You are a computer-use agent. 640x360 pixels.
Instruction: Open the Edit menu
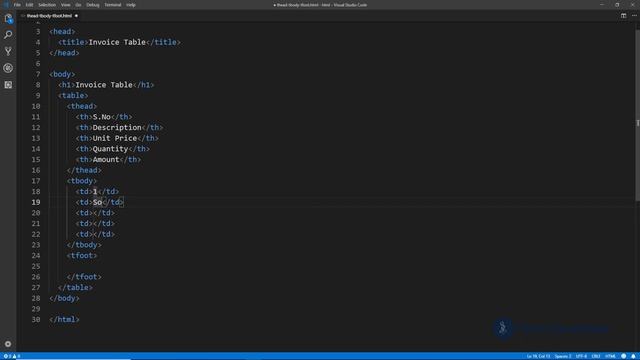(x=29, y=5)
